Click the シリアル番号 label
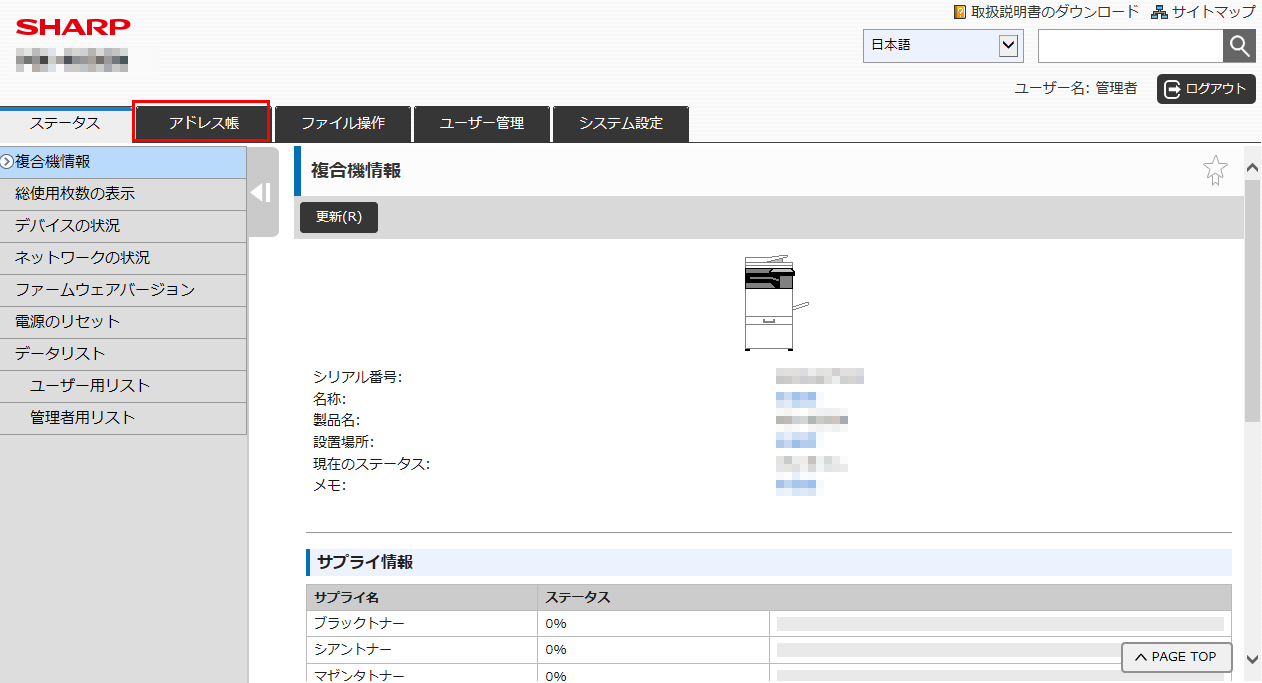1262x683 pixels. click(x=357, y=377)
